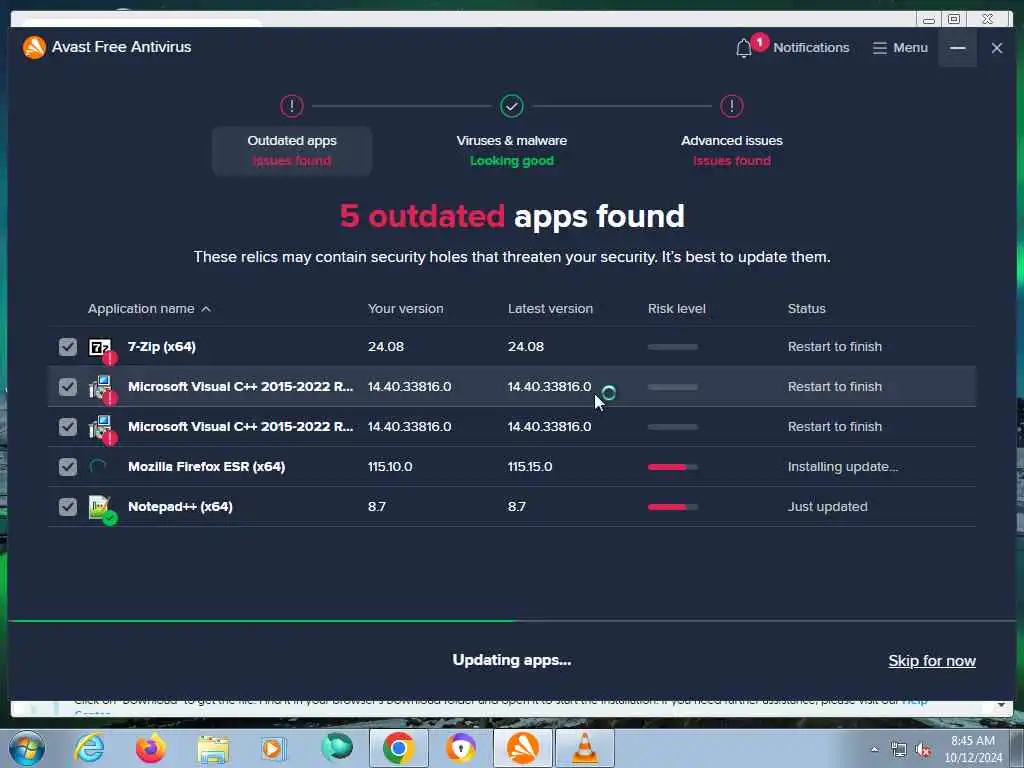This screenshot has height=768, width=1024.
Task: Click the Firefox ESR loading spinner icon
Action: click(x=97, y=466)
